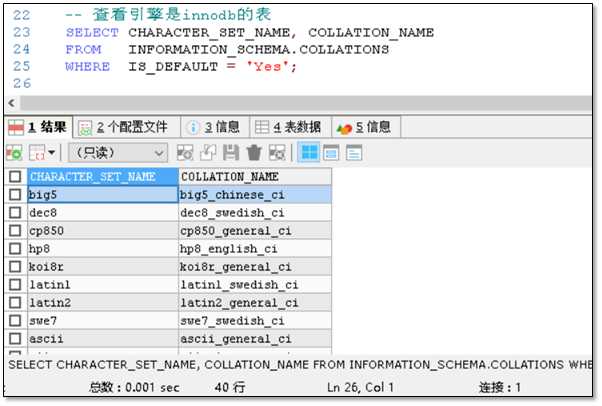Viewport: 602px width, 406px height.
Task: Click the Ln 26, Col 1 status entry
Action: [x=360, y=387]
